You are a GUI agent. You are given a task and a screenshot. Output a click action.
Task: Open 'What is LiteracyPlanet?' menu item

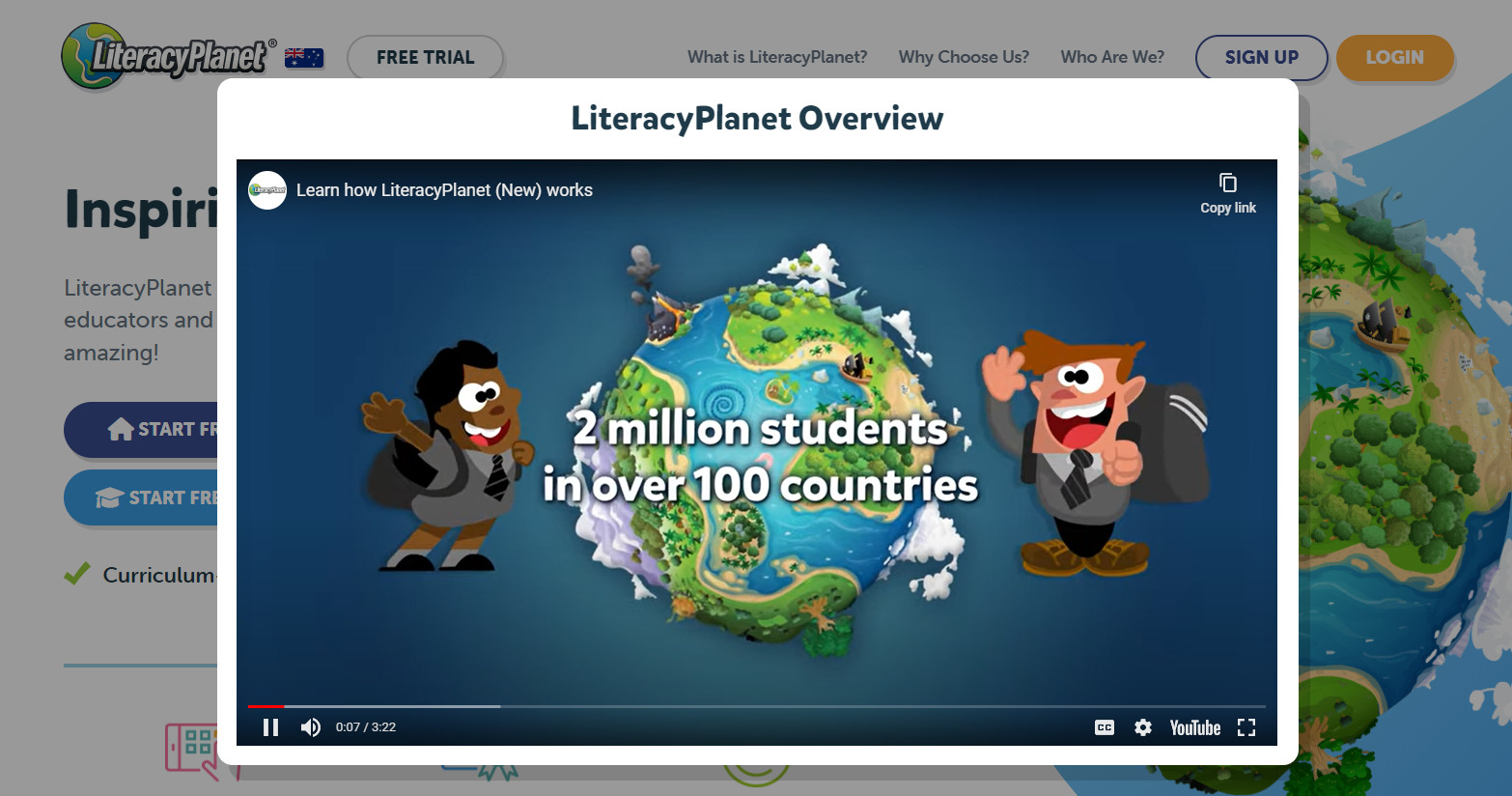coord(777,57)
